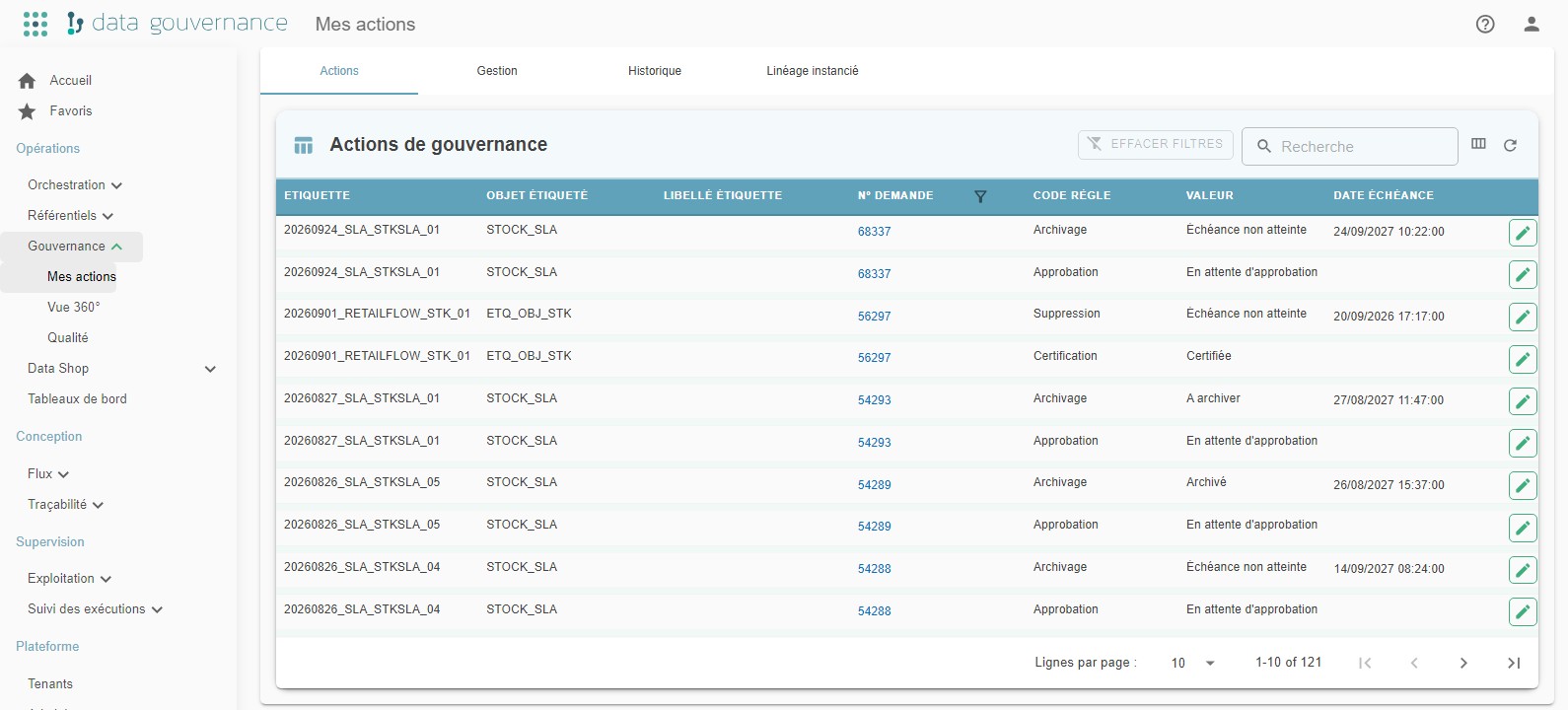Sort by the Date échéance column header
This screenshot has width=1568, height=710.
1384,195
